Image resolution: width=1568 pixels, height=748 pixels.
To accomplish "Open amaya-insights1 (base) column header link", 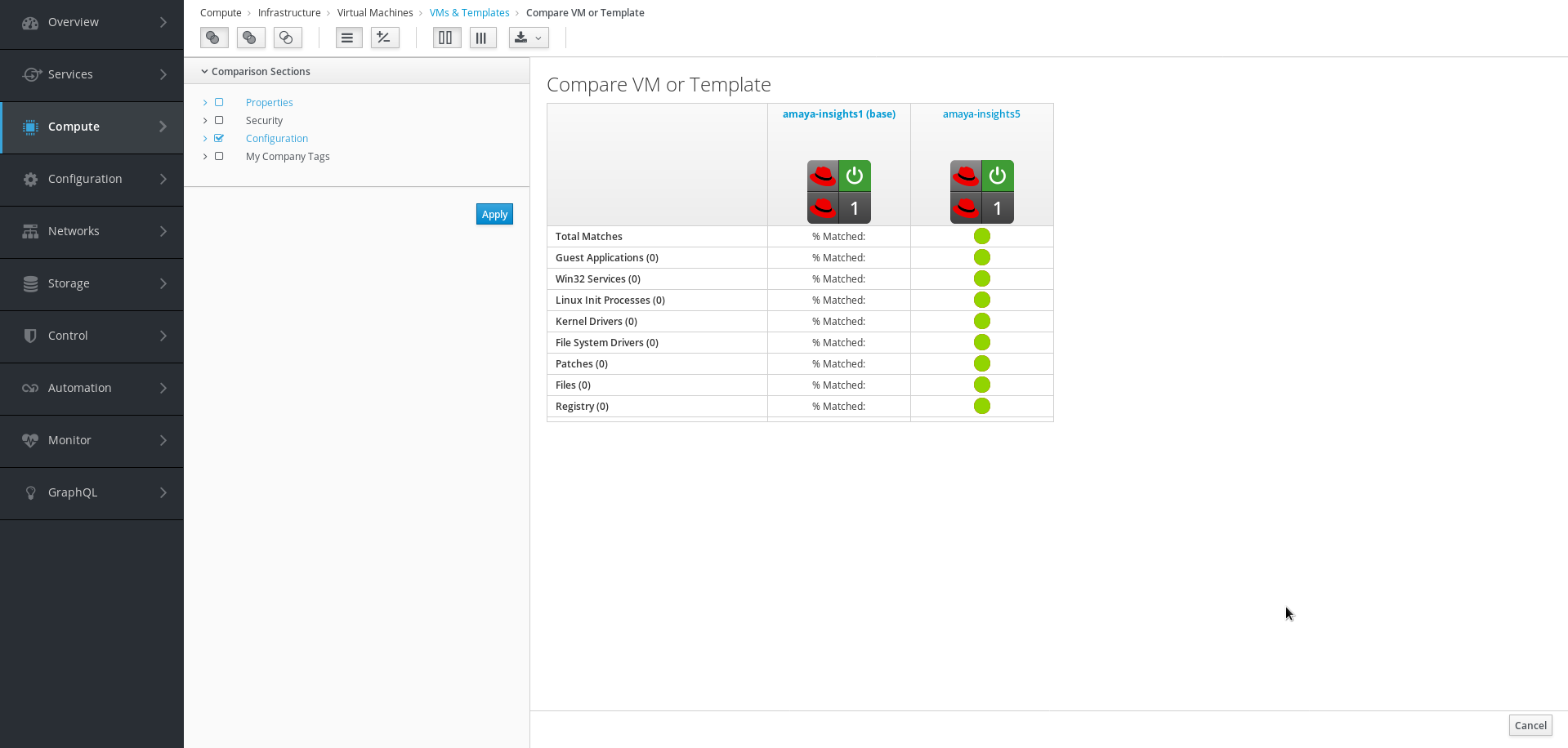I will coord(839,114).
